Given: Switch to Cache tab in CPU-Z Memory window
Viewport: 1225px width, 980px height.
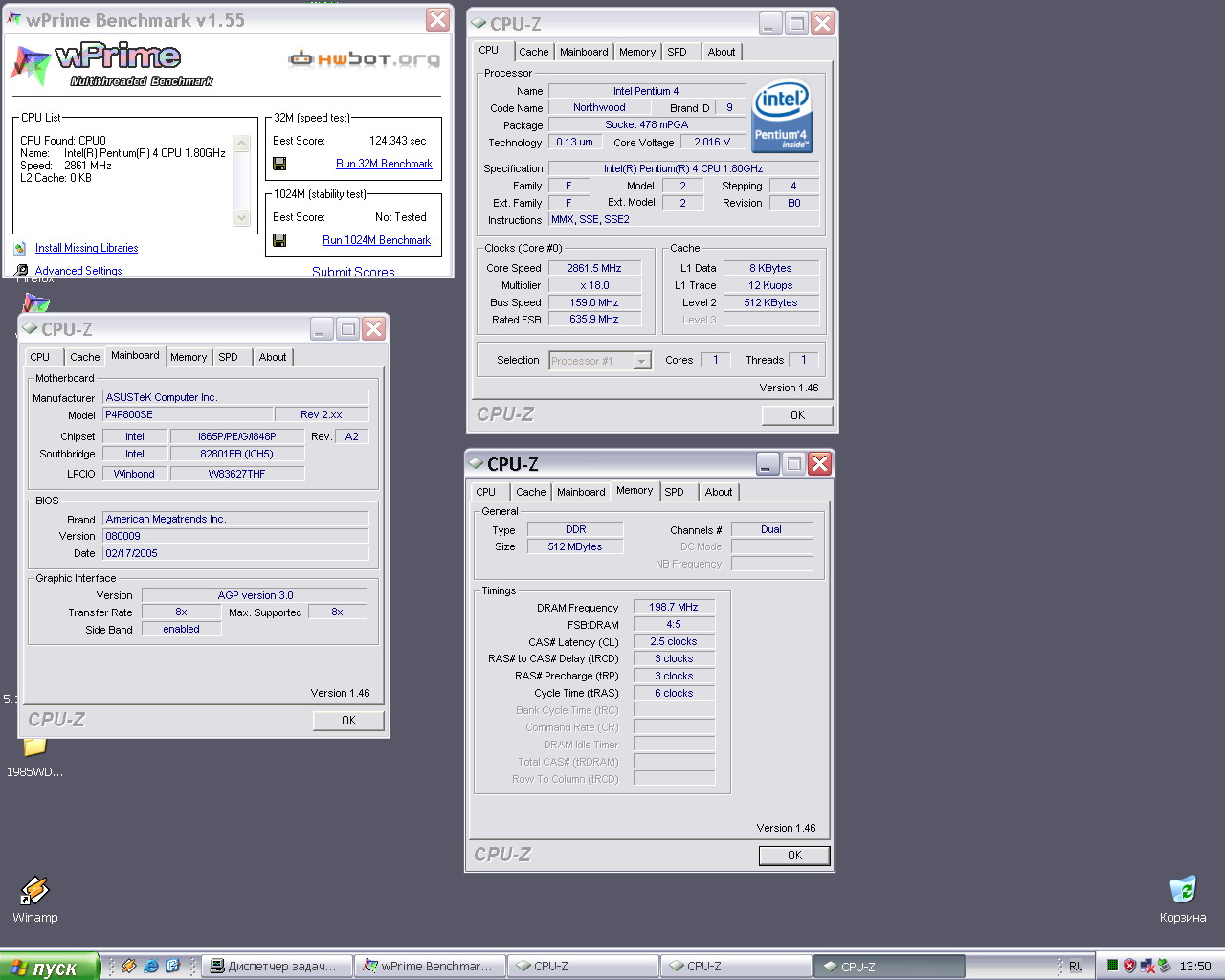Looking at the screenshot, I should tap(531, 492).
